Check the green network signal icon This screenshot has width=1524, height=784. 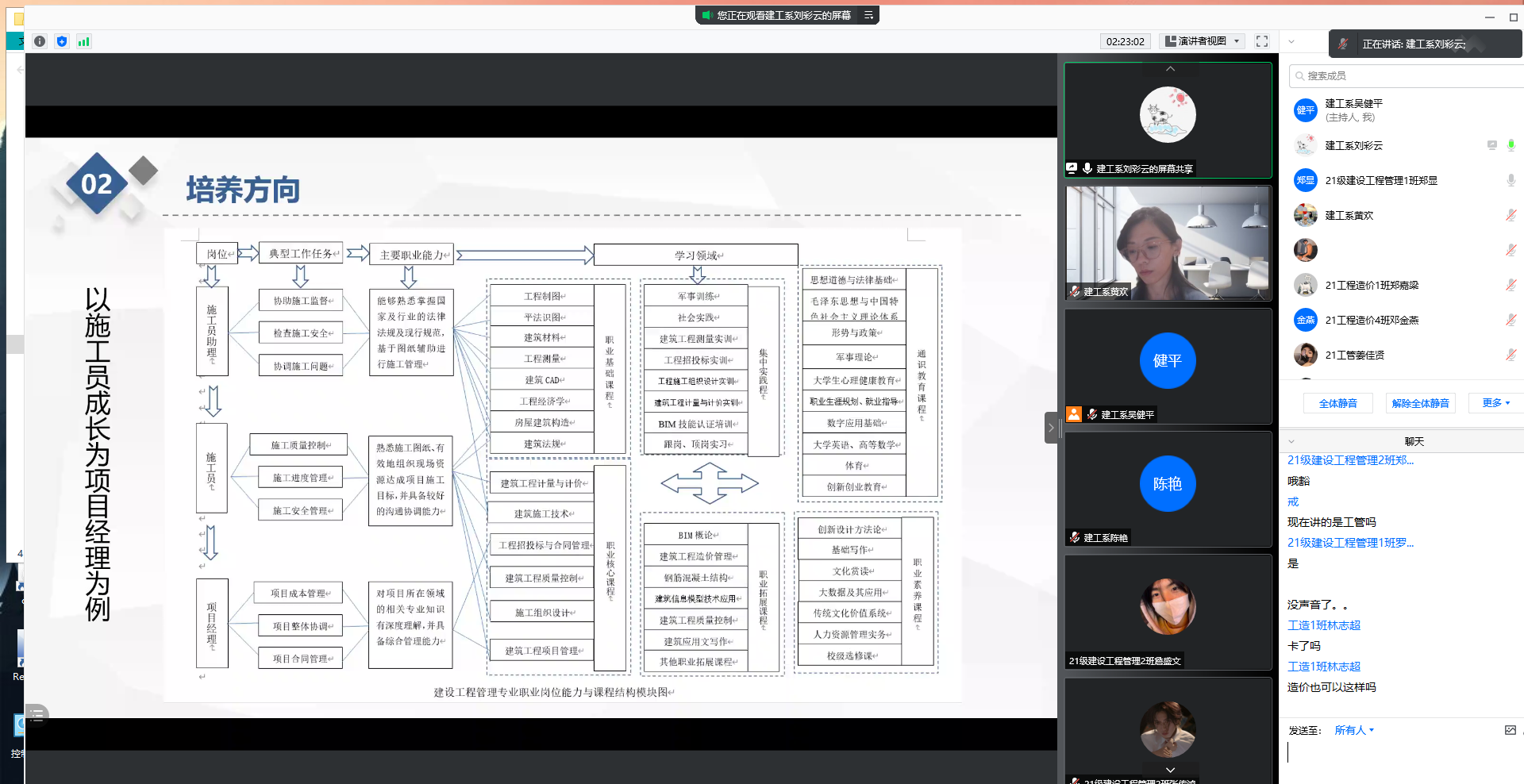[x=83, y=41]
